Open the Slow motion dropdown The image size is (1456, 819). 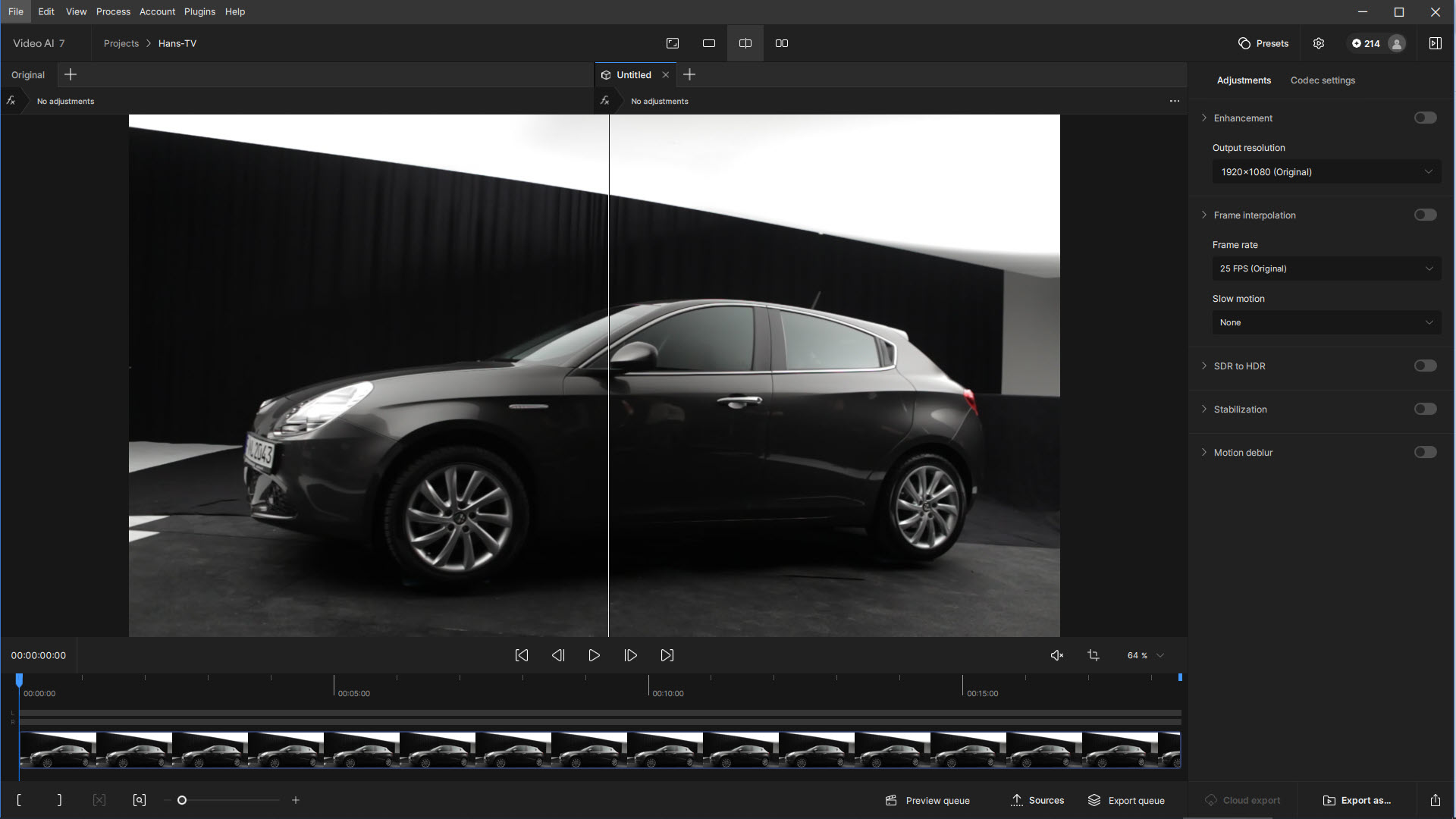click(1326, 322)
